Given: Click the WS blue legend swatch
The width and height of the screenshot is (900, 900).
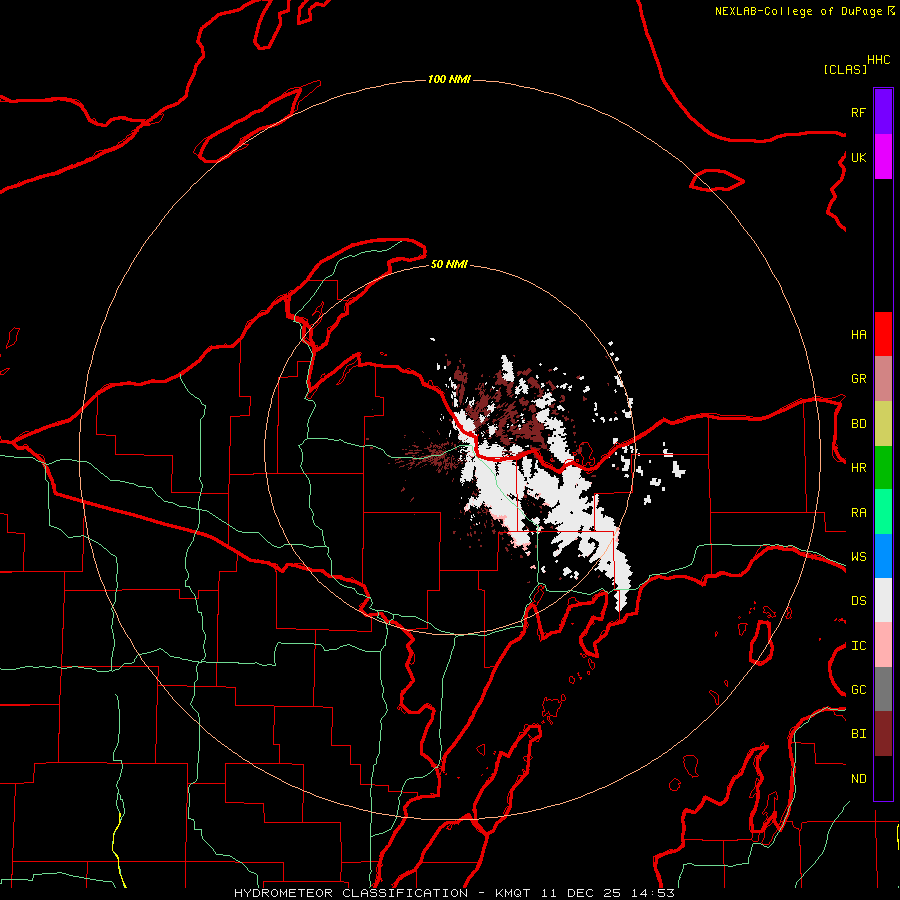Looking at the screenshot, I should [883, 556].
